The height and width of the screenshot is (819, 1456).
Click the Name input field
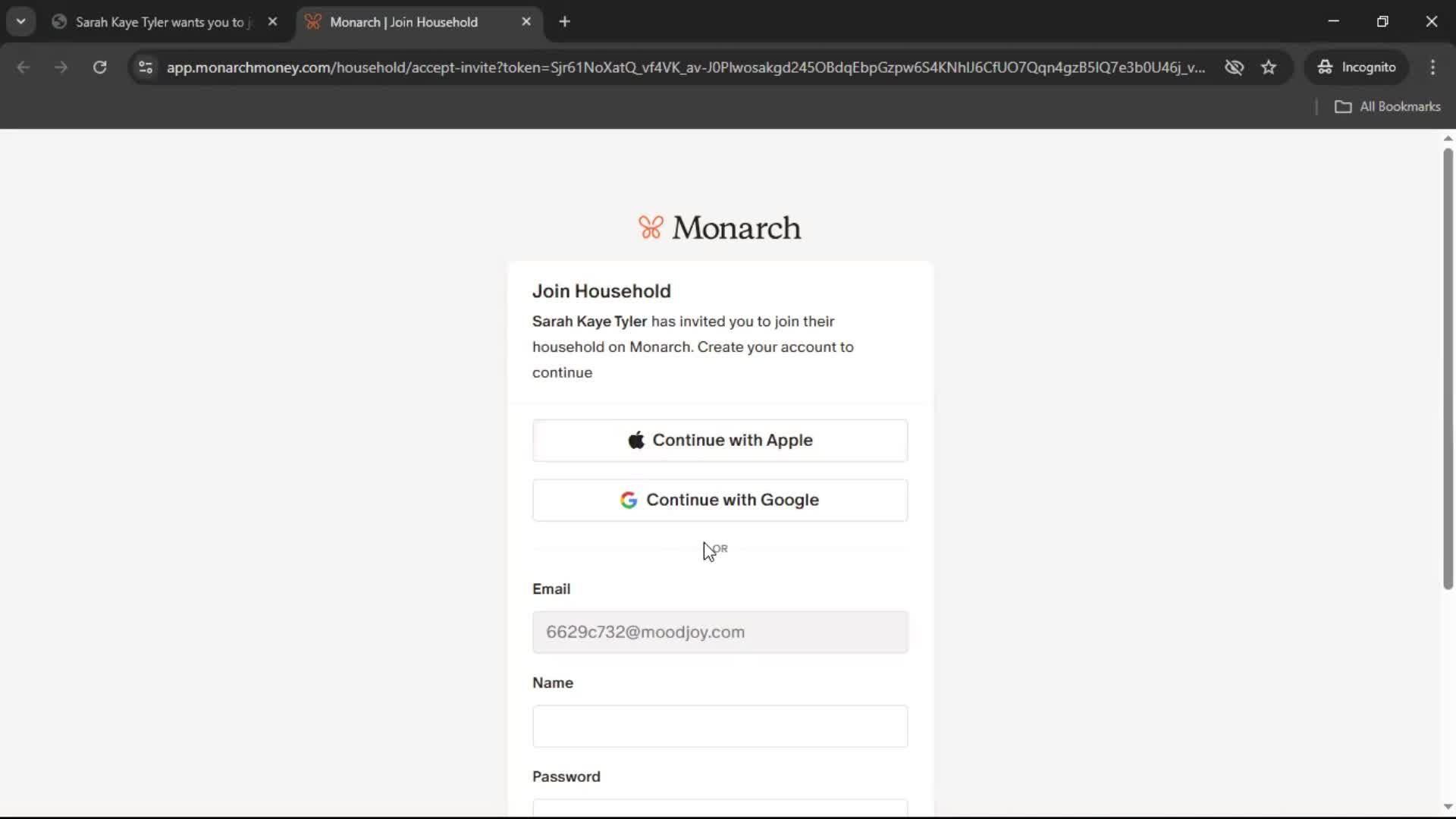click(x=720, y=726)
